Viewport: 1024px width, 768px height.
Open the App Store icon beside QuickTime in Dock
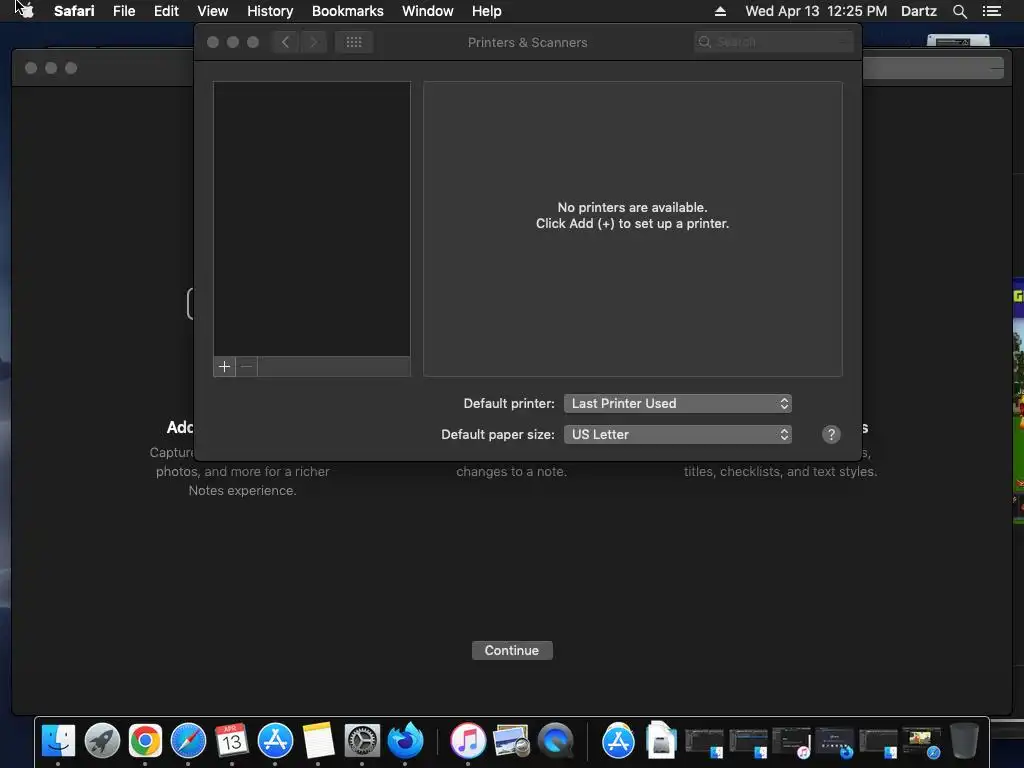click(x=618, y=741)
